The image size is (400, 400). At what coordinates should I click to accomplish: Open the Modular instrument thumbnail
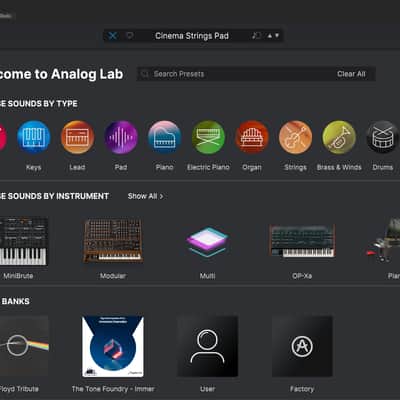tap(113, 240)
